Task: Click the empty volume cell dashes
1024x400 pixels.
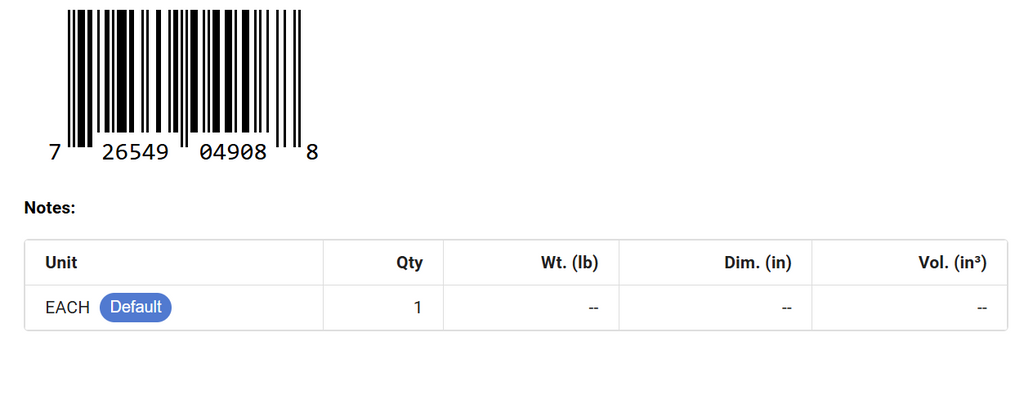Action: point(982,308)
